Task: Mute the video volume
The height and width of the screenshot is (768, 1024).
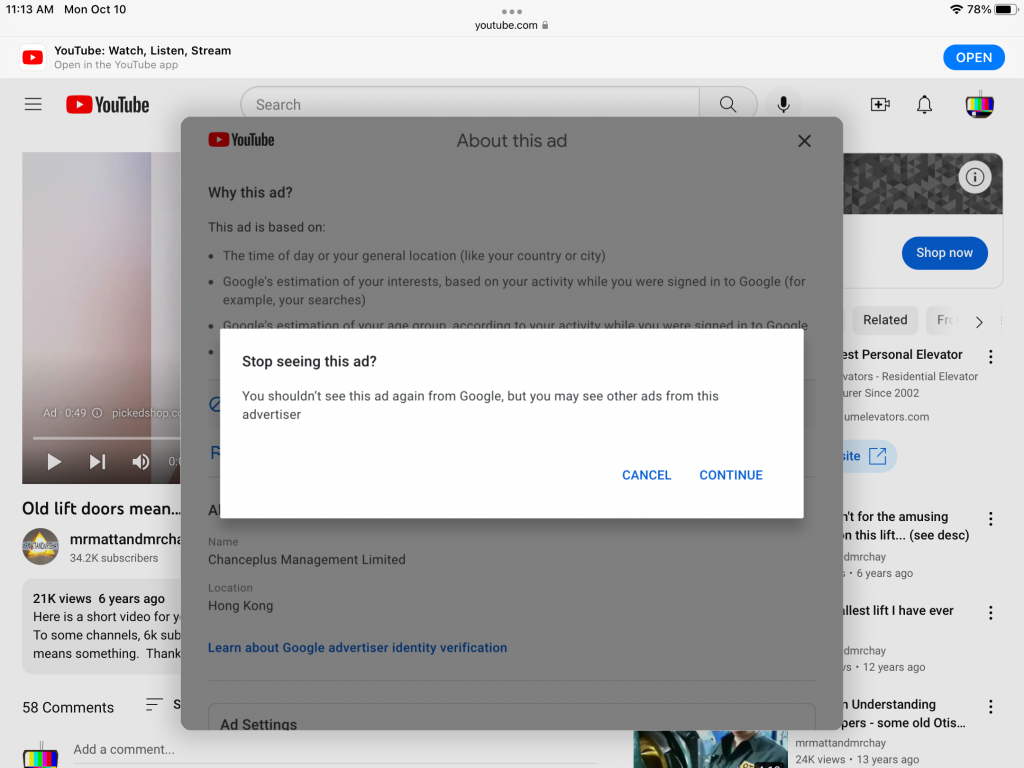Action: click(x=141, y=461)
